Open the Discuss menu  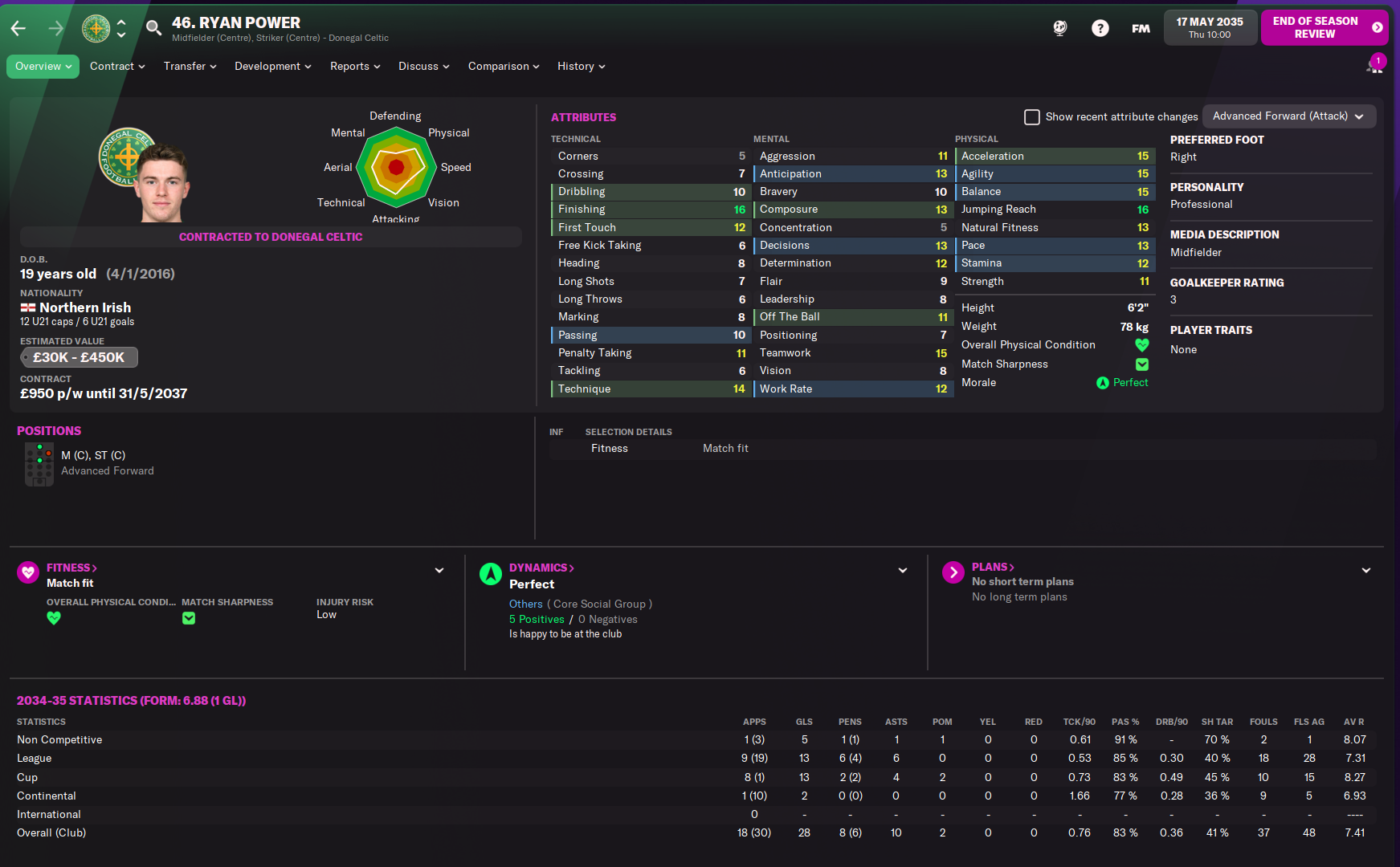(x=424, y=67)
